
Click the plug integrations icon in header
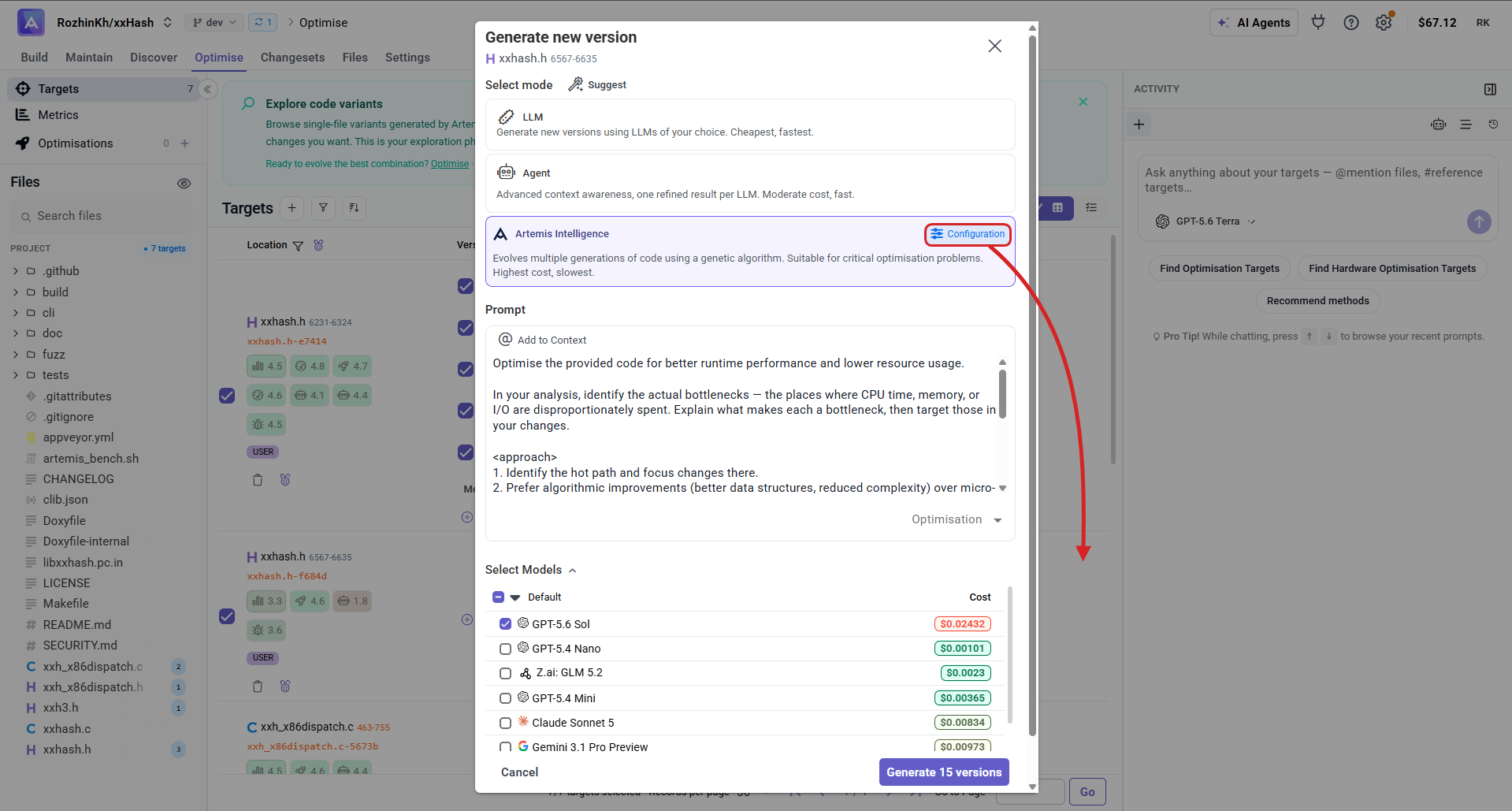(x=1318, y=23)
